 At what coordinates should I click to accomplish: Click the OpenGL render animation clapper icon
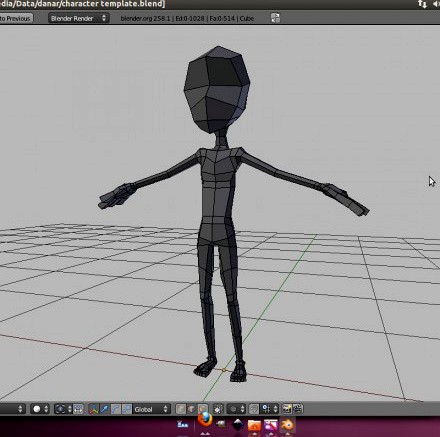(298, 409)
